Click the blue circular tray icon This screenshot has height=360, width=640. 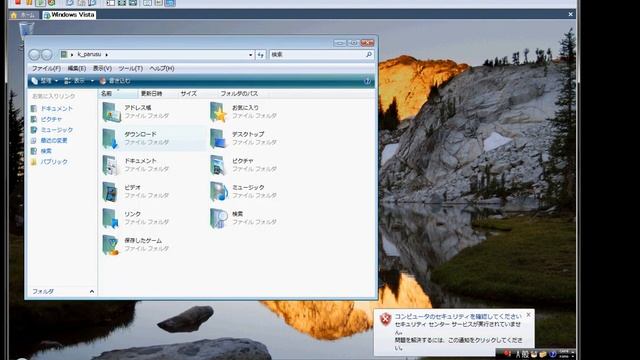tap(553, 354)
